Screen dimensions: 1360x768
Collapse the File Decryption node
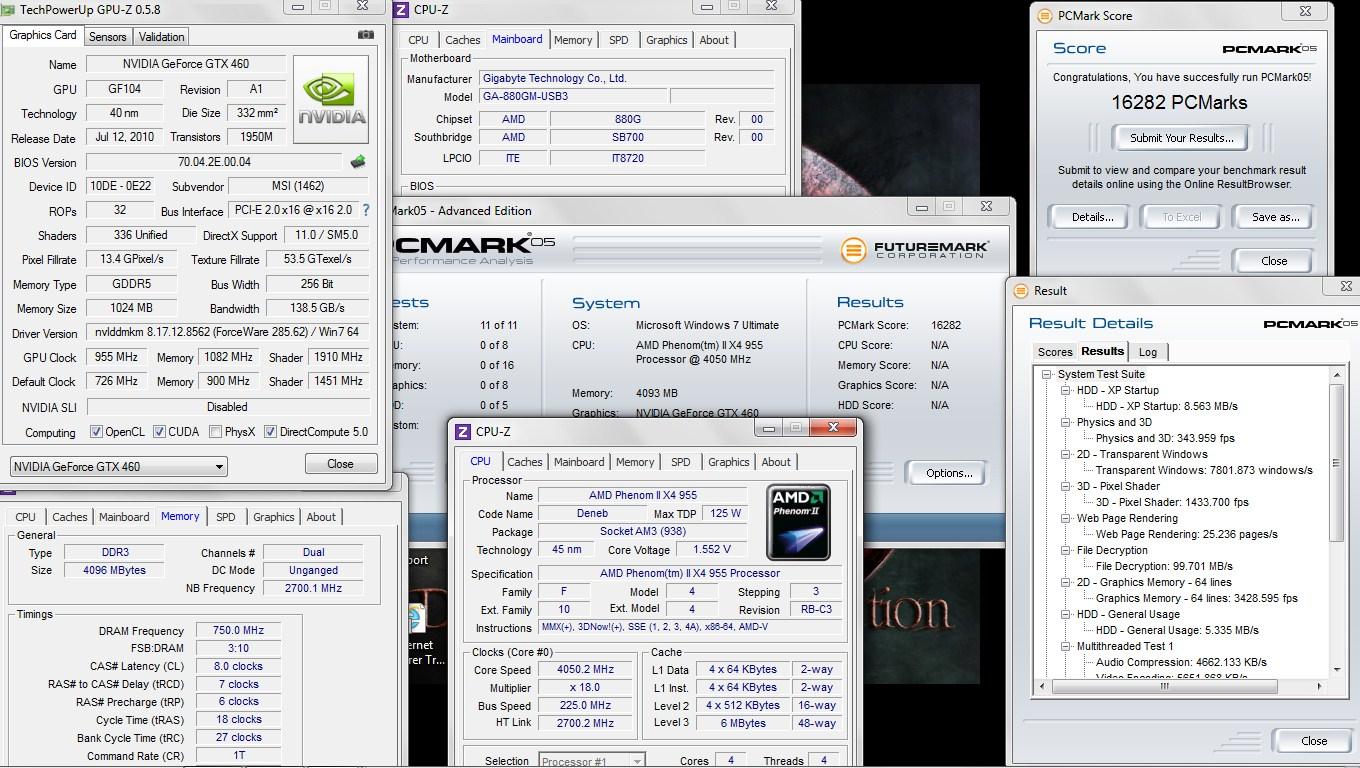(1066, 550)
